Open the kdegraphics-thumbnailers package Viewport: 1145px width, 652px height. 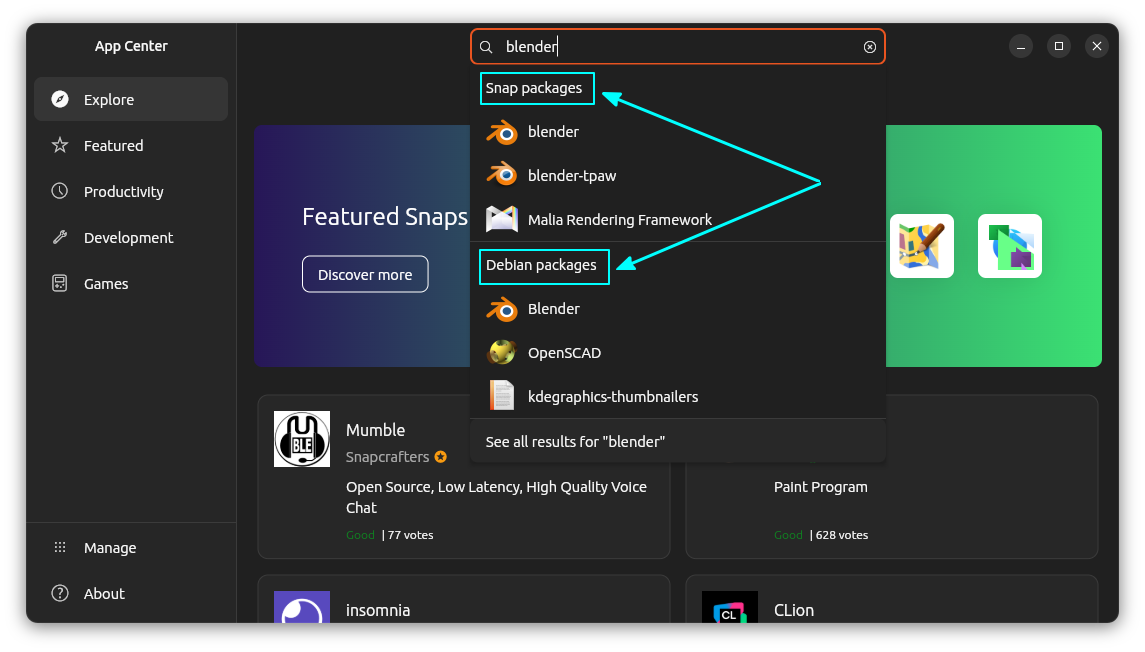click(613, 395)
